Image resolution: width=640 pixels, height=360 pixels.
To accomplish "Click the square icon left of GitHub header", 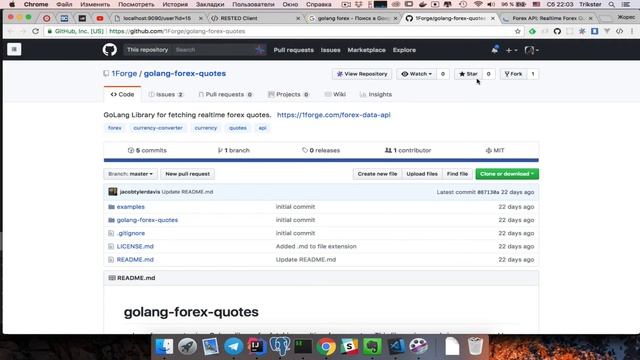I will coord(14,49).
